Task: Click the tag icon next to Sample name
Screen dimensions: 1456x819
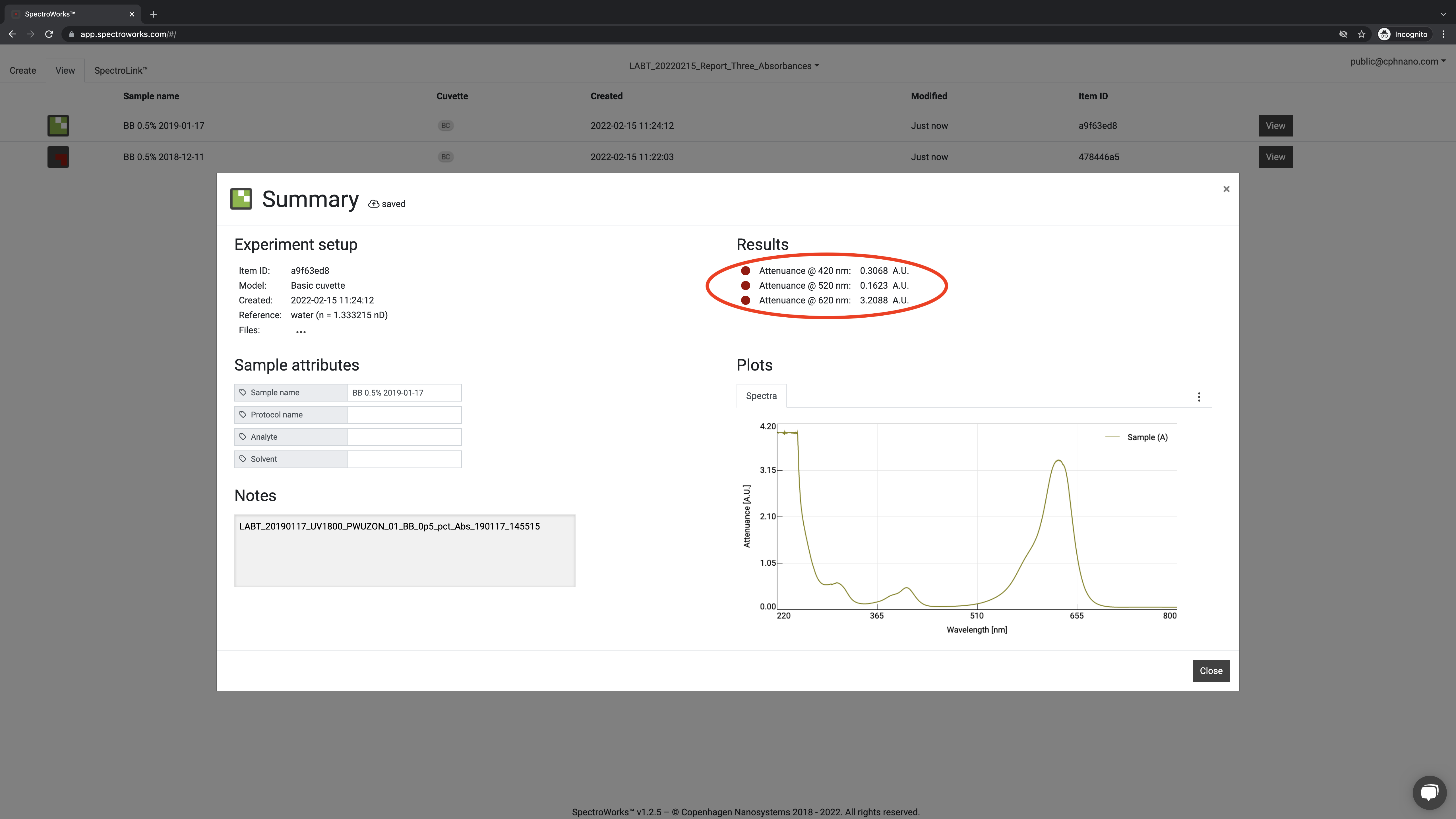Action: coord(243,392)
